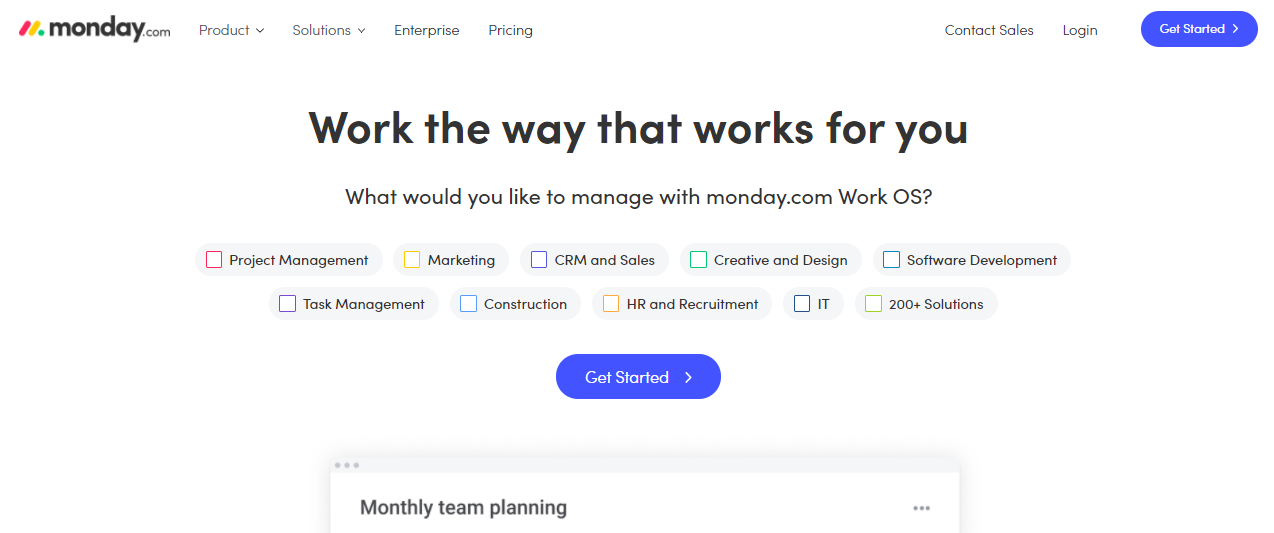The height and width of the screenshot is (533, 1274).
Task: Go to Pricing
Action: [510, 30]
